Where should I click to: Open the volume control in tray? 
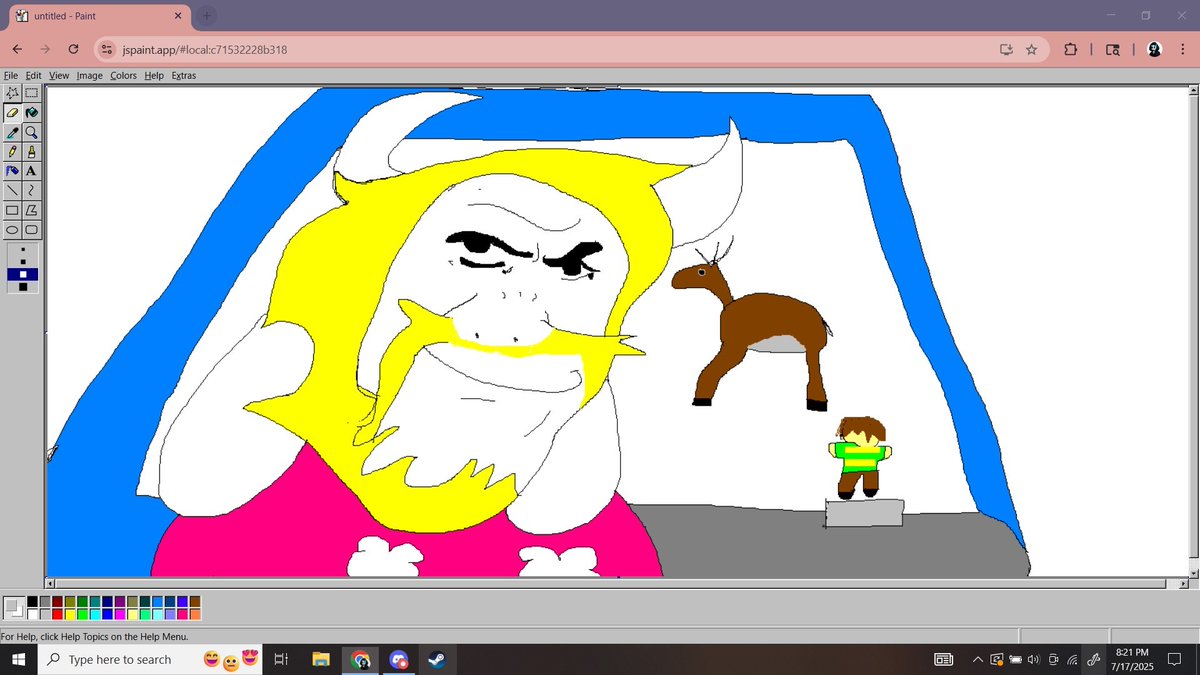pyautogui.click(x=1033, y=659)
